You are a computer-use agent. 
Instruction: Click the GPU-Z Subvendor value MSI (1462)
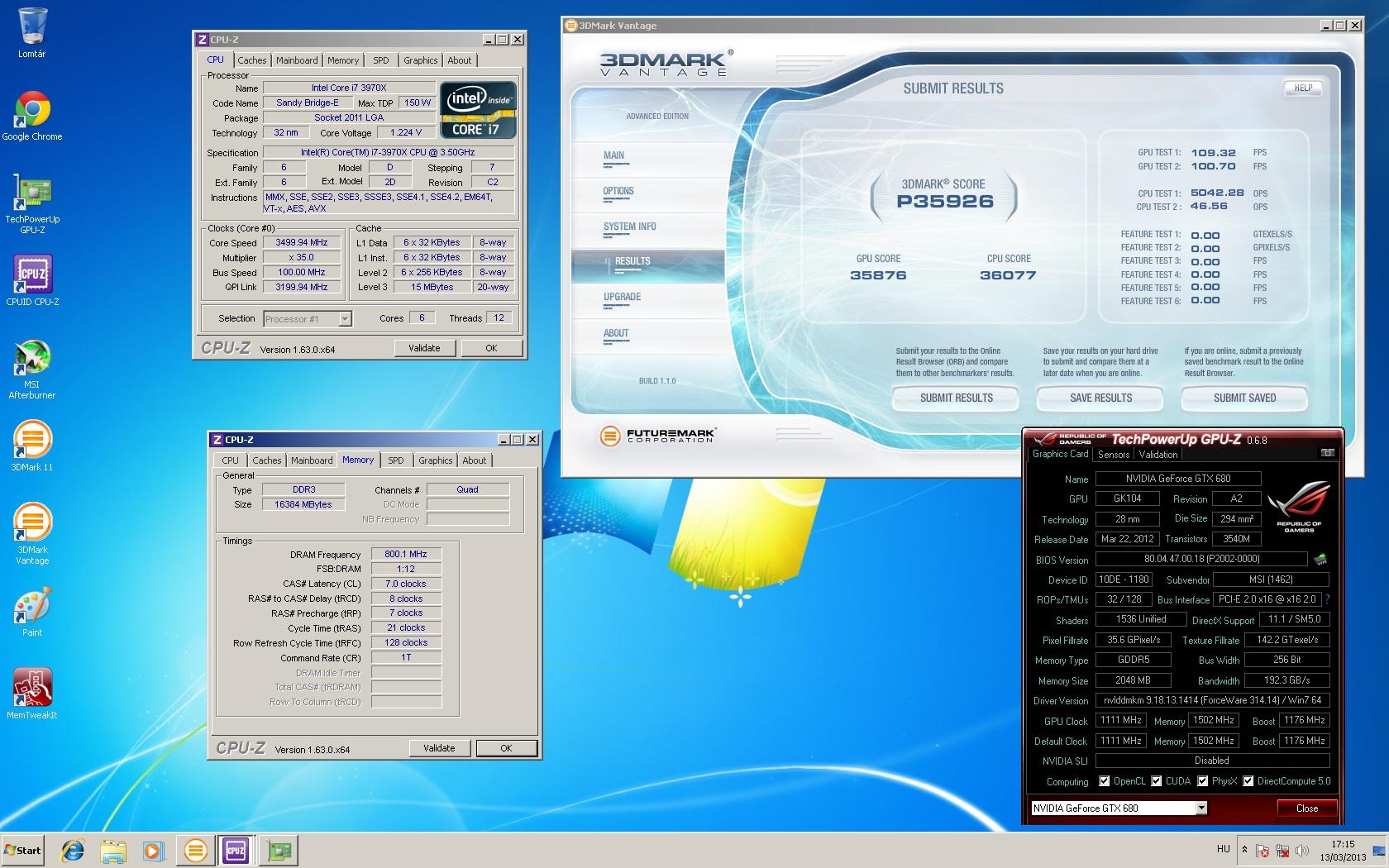[x=1269, y=579]
